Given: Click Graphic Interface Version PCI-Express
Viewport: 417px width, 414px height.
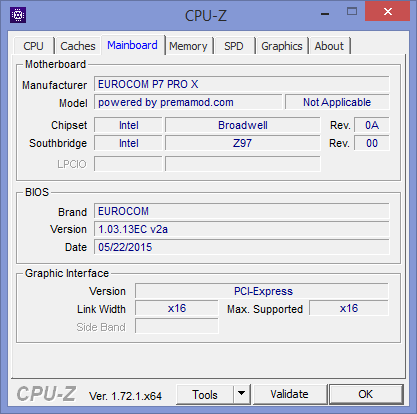Looking at the screenshot, I should (262, 291).
